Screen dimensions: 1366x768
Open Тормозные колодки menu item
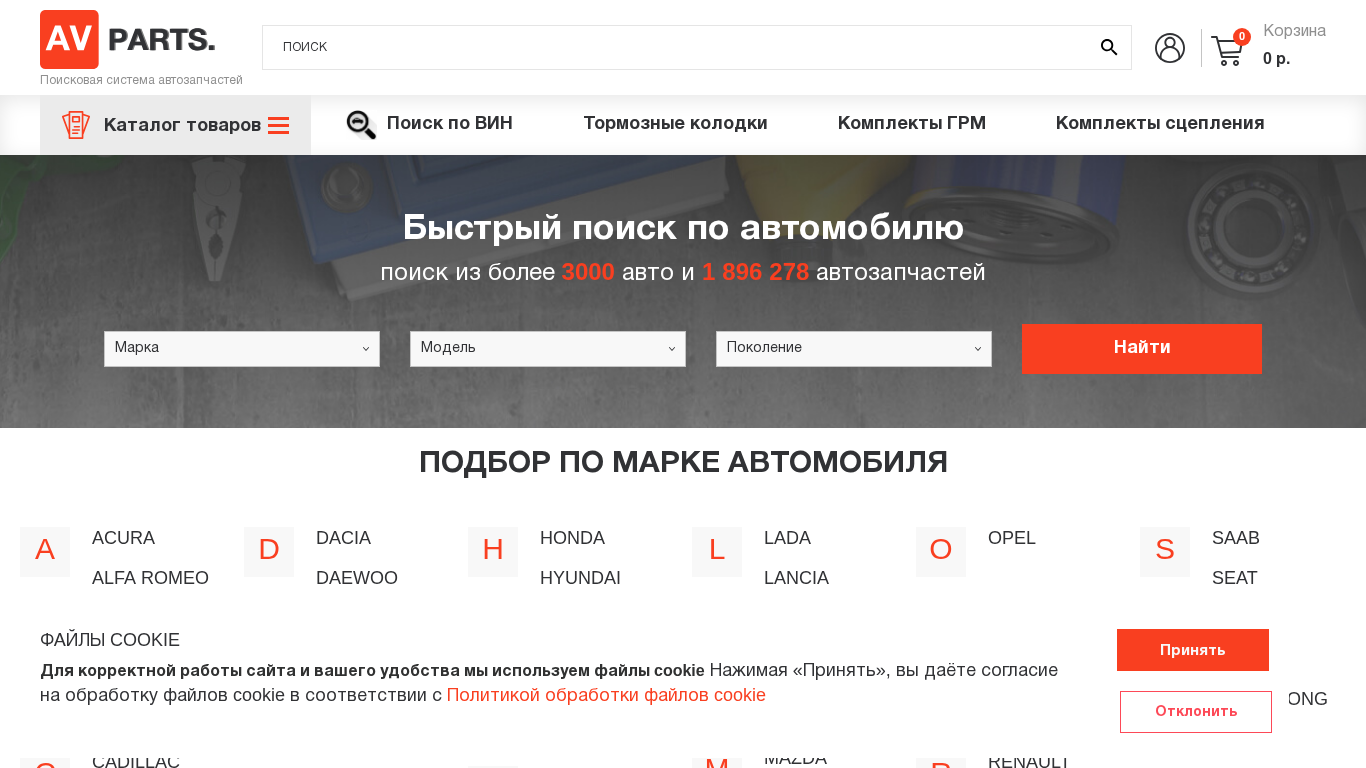click(x=675, y=124)
